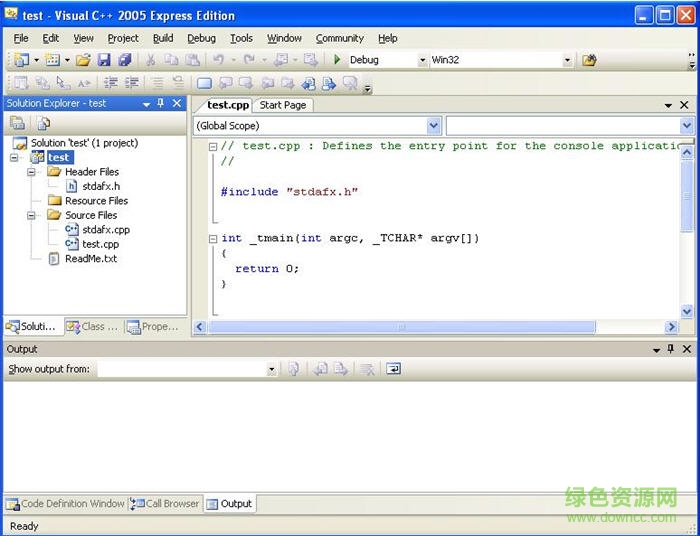
Task: Open the Debug configuration dropdown
Action: pos(423,60)
